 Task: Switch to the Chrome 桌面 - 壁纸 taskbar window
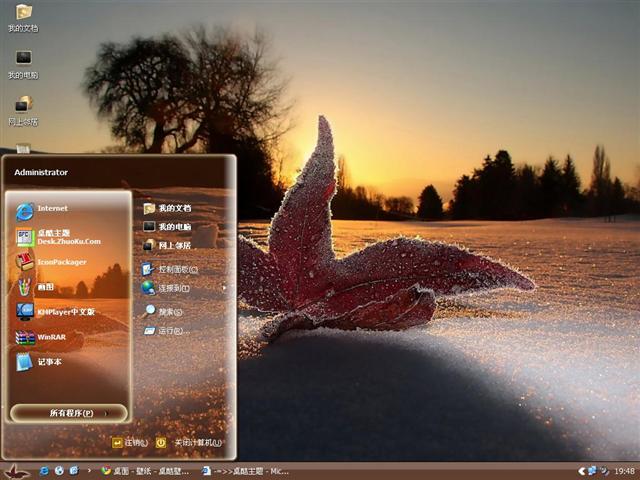click(145, 471)
